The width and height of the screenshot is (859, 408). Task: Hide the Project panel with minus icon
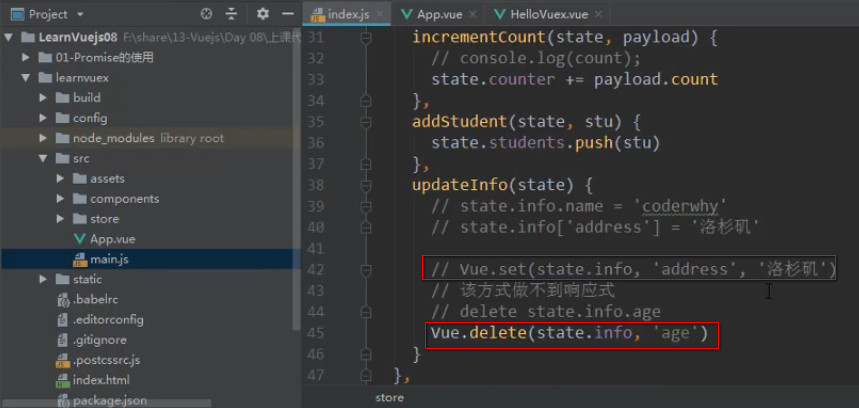pos(287,14)
